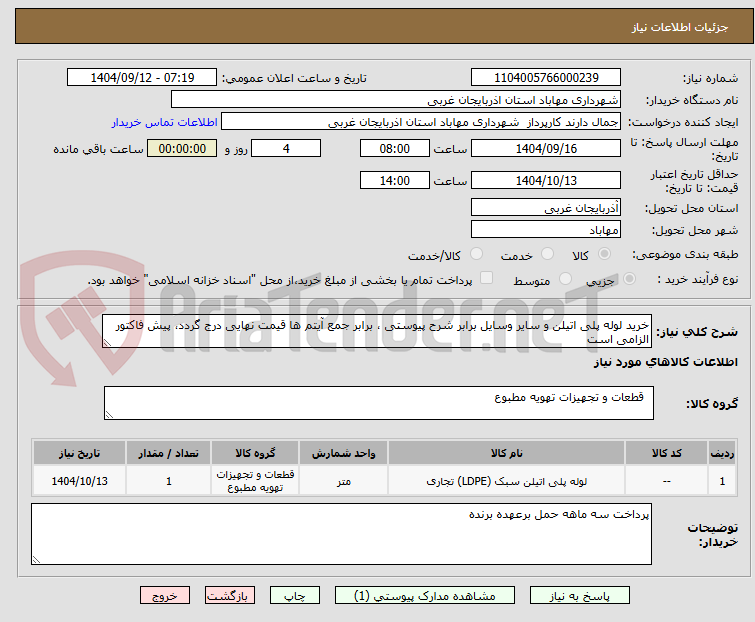Select the 'خدمت' radio button

pyautogui.click(x=547, y=254)
